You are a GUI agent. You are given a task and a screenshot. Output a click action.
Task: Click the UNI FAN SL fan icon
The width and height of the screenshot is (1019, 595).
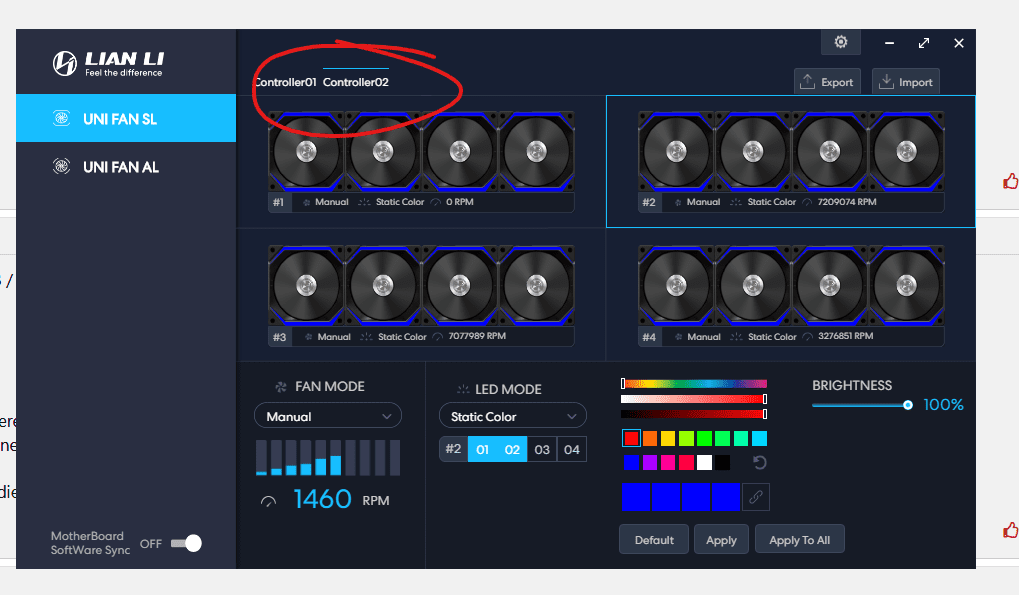click(x=61, y=118)
